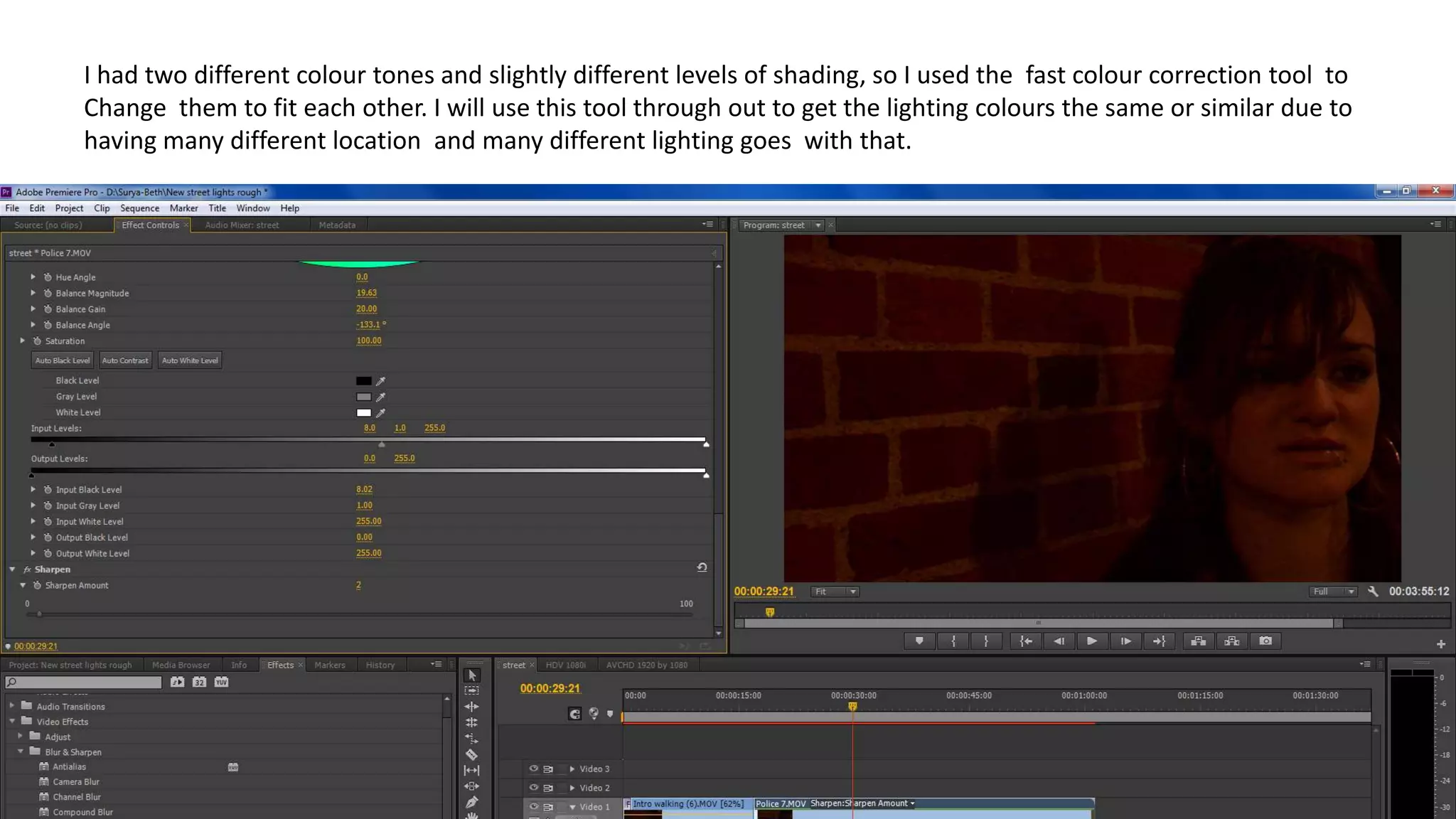Toggle Video 2 track visibility eye

point(533,788)
